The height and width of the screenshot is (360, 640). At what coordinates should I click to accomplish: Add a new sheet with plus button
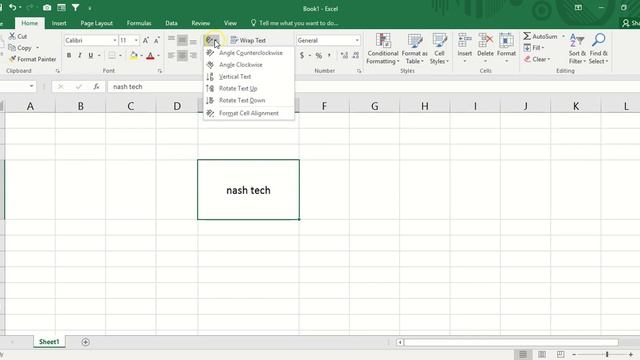[85, 342]
